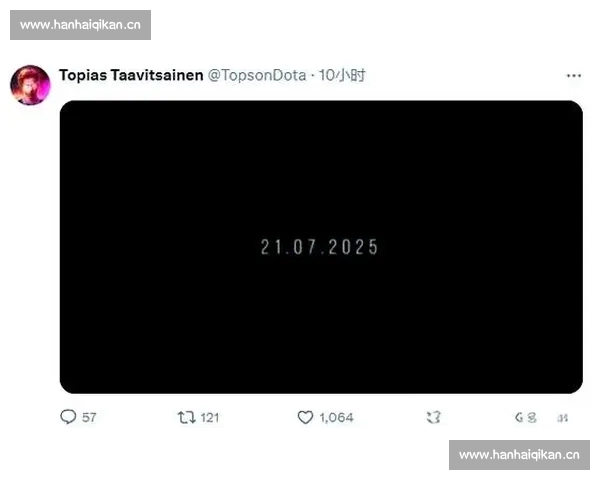The height and width of the screenshot is (480, 600).
Task: Click the @TopsonDota handle
Action: [257, 75]
